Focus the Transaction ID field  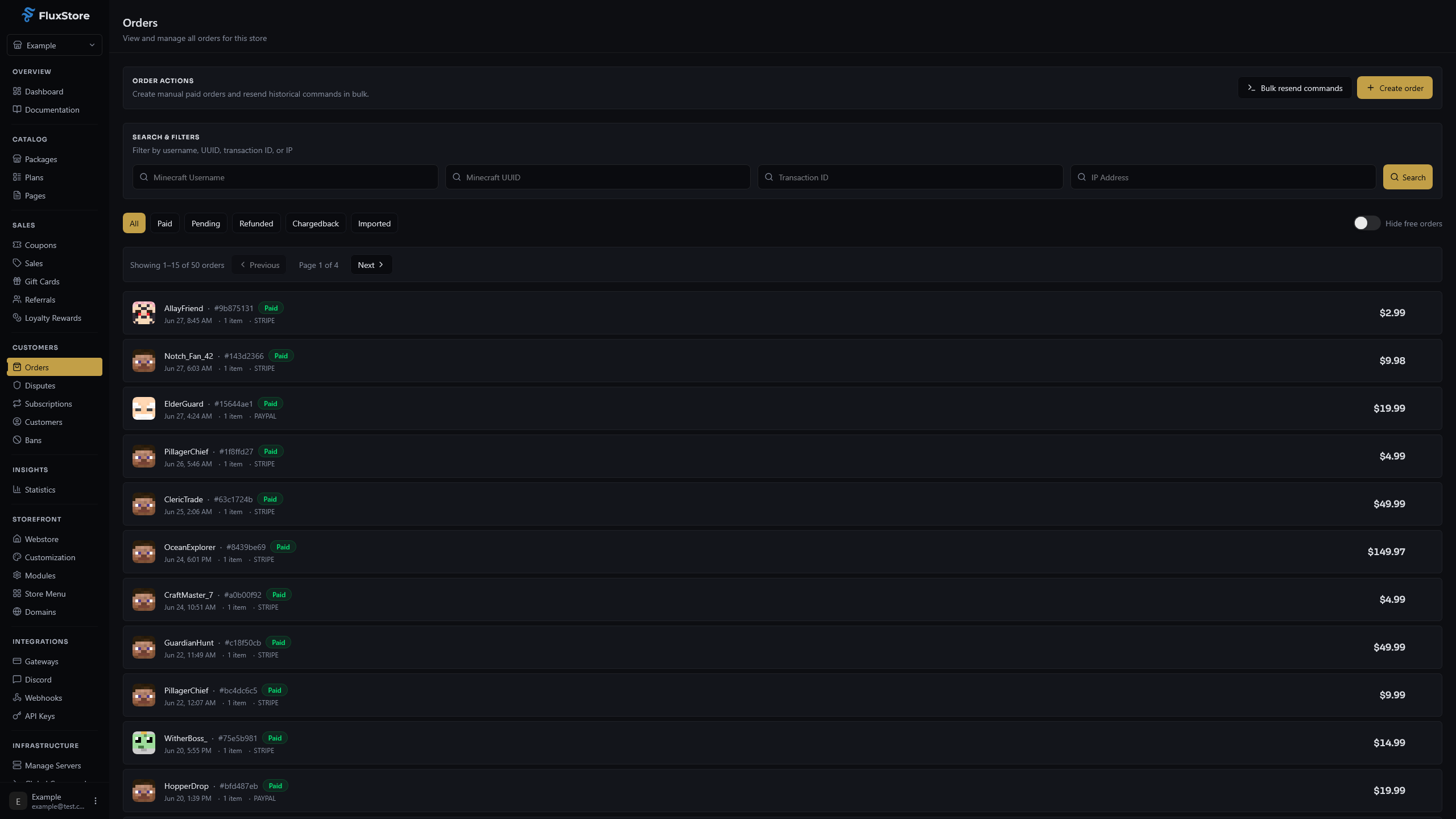(x=910, y=177)
